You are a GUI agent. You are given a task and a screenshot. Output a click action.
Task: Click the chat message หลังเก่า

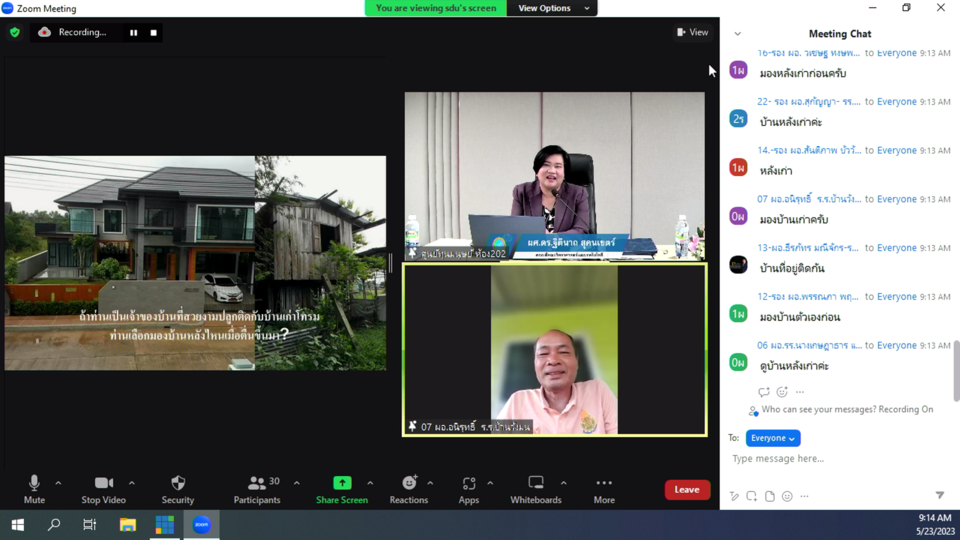click(776, 171)
